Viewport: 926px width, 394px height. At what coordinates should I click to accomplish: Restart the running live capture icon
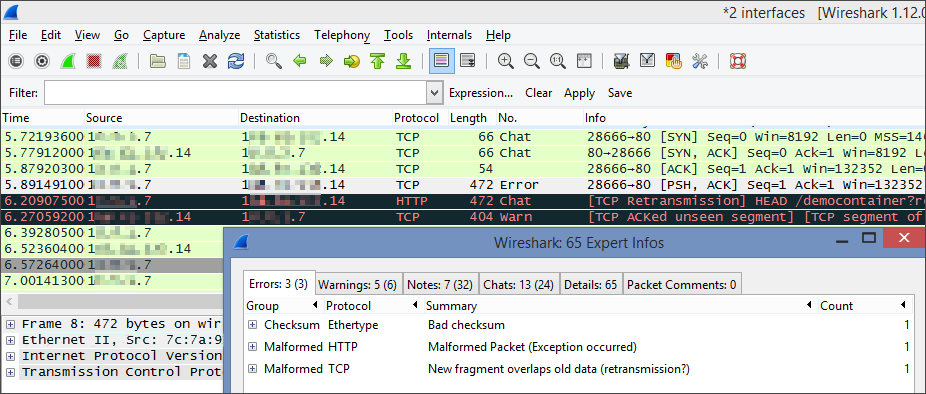coord(120,61)
